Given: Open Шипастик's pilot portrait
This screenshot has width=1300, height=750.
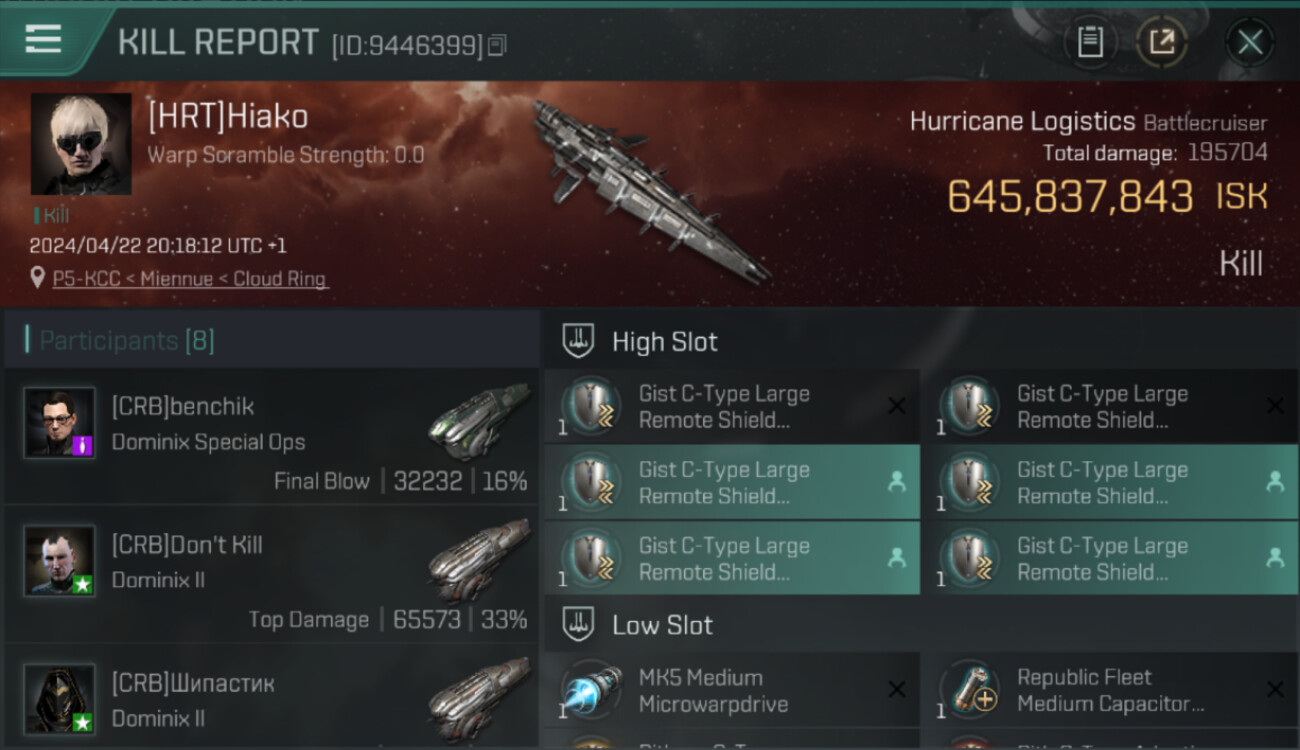Looking at the screenshot, I should click(x=60, y=699).
